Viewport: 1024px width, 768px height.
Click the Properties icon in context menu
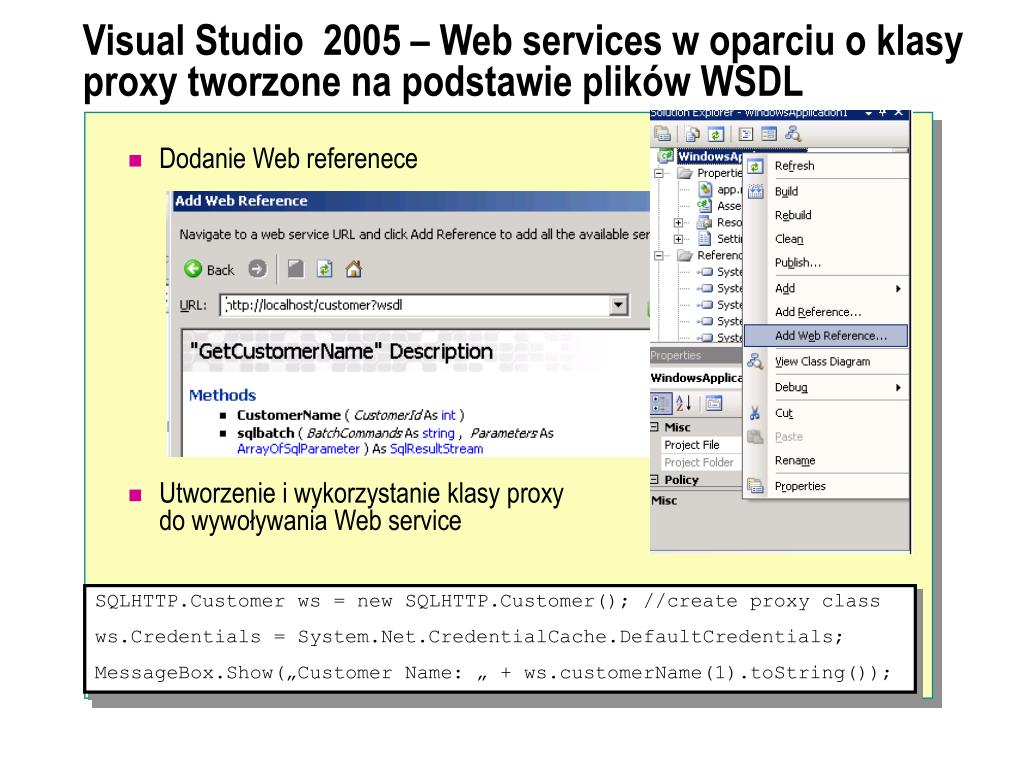point(756,486)
